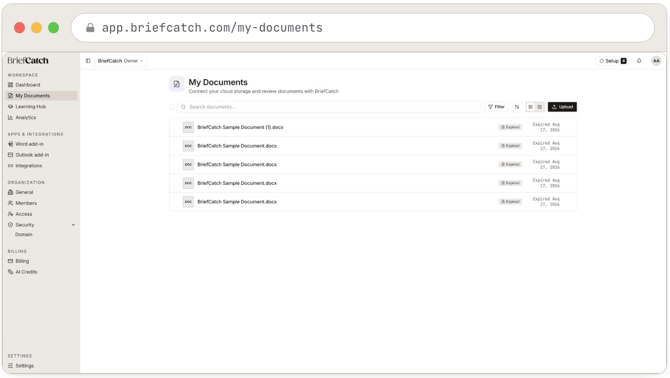
Task: Click the Expired badge on Sample Document (1).docx
Action: (510, 127)
